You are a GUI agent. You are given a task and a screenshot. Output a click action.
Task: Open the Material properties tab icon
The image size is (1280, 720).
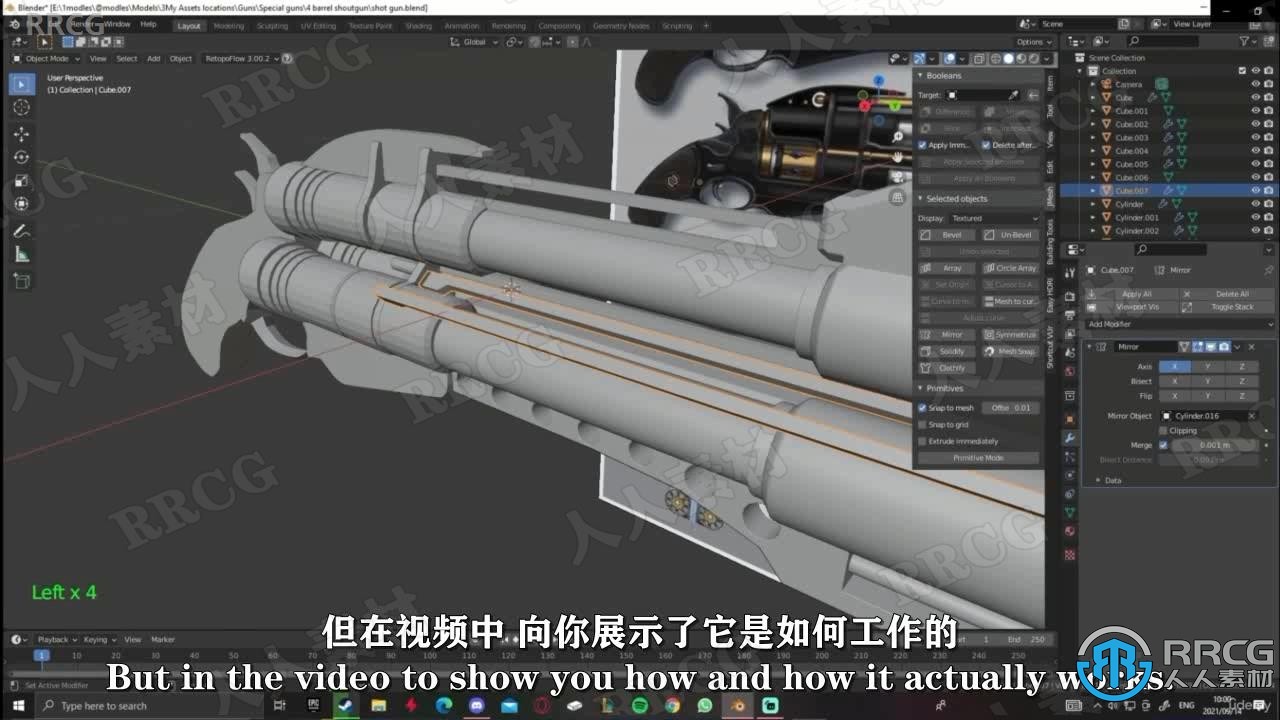tap(1070, 531)
